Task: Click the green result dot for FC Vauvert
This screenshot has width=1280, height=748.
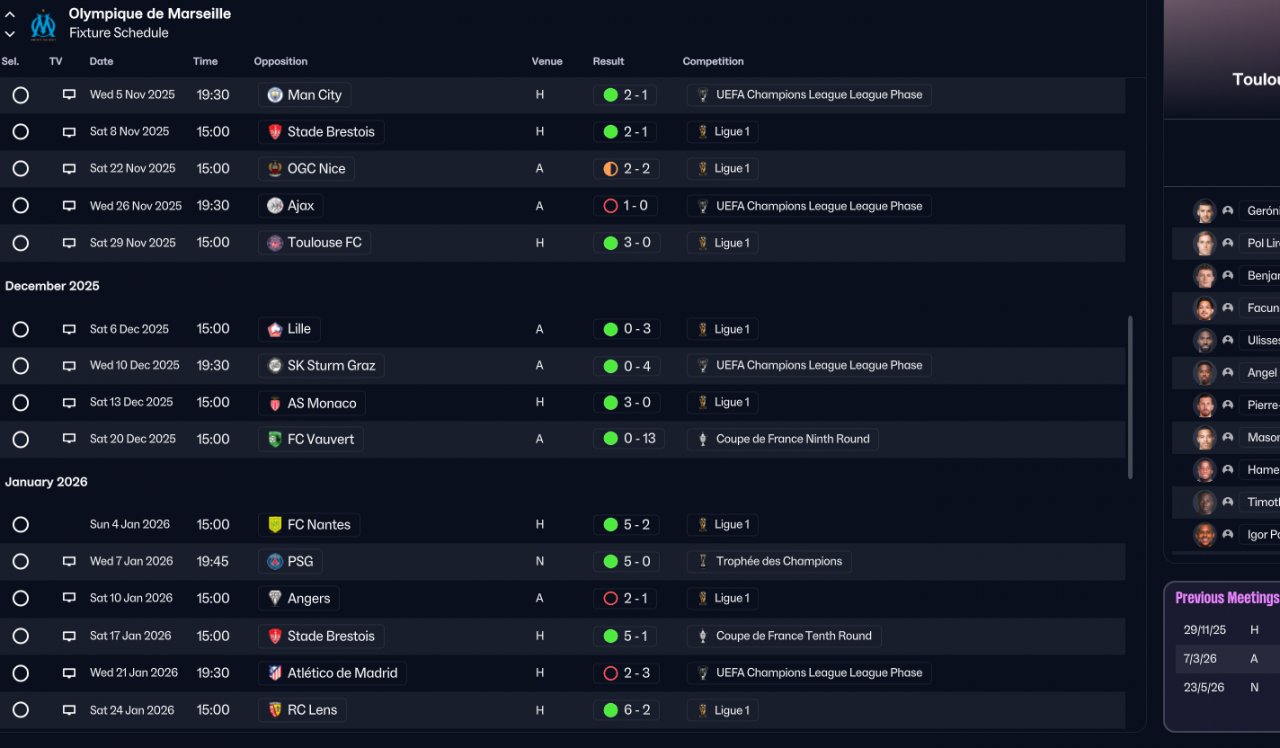Action: [x=610, y=439]
